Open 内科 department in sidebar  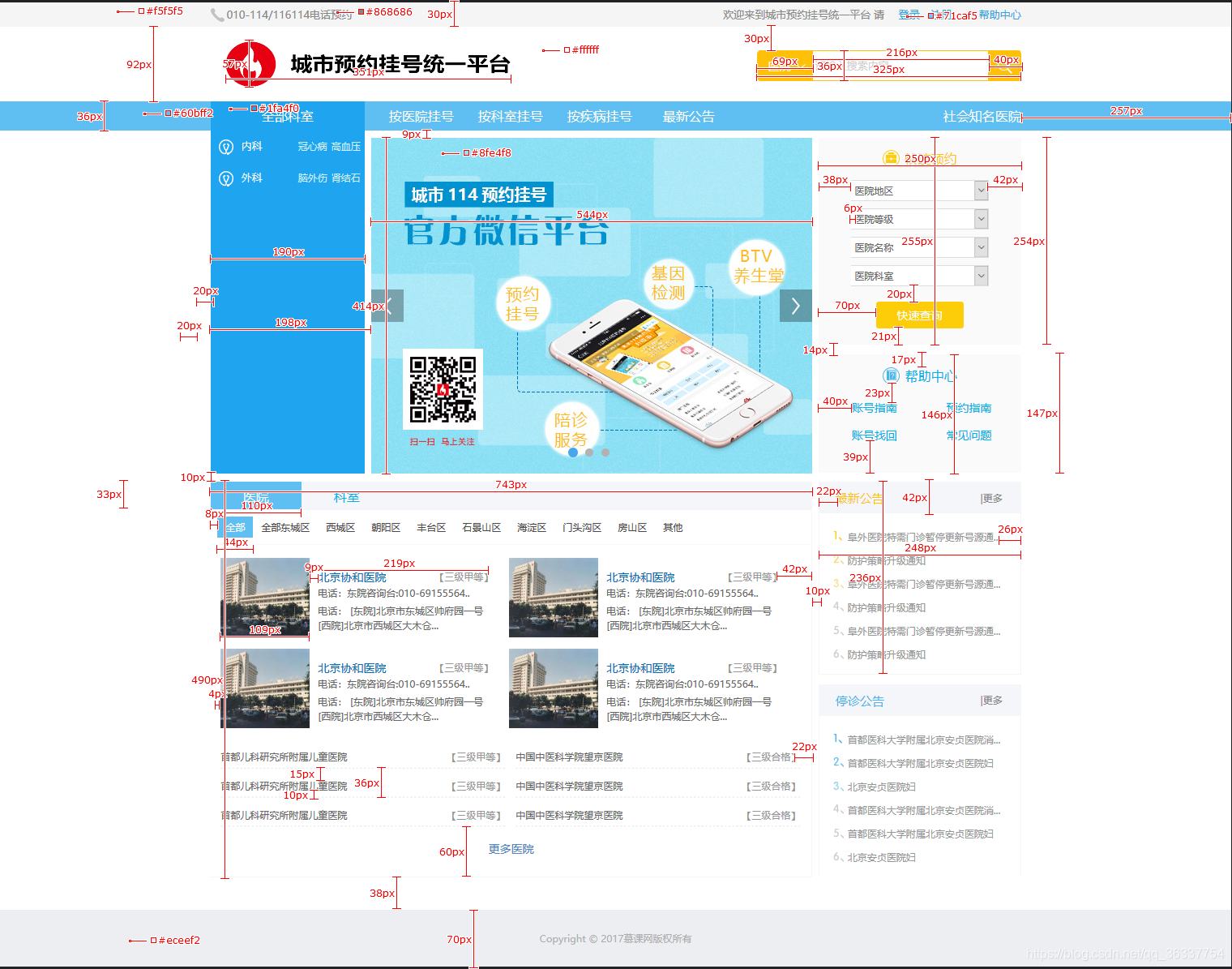(251, 147)
